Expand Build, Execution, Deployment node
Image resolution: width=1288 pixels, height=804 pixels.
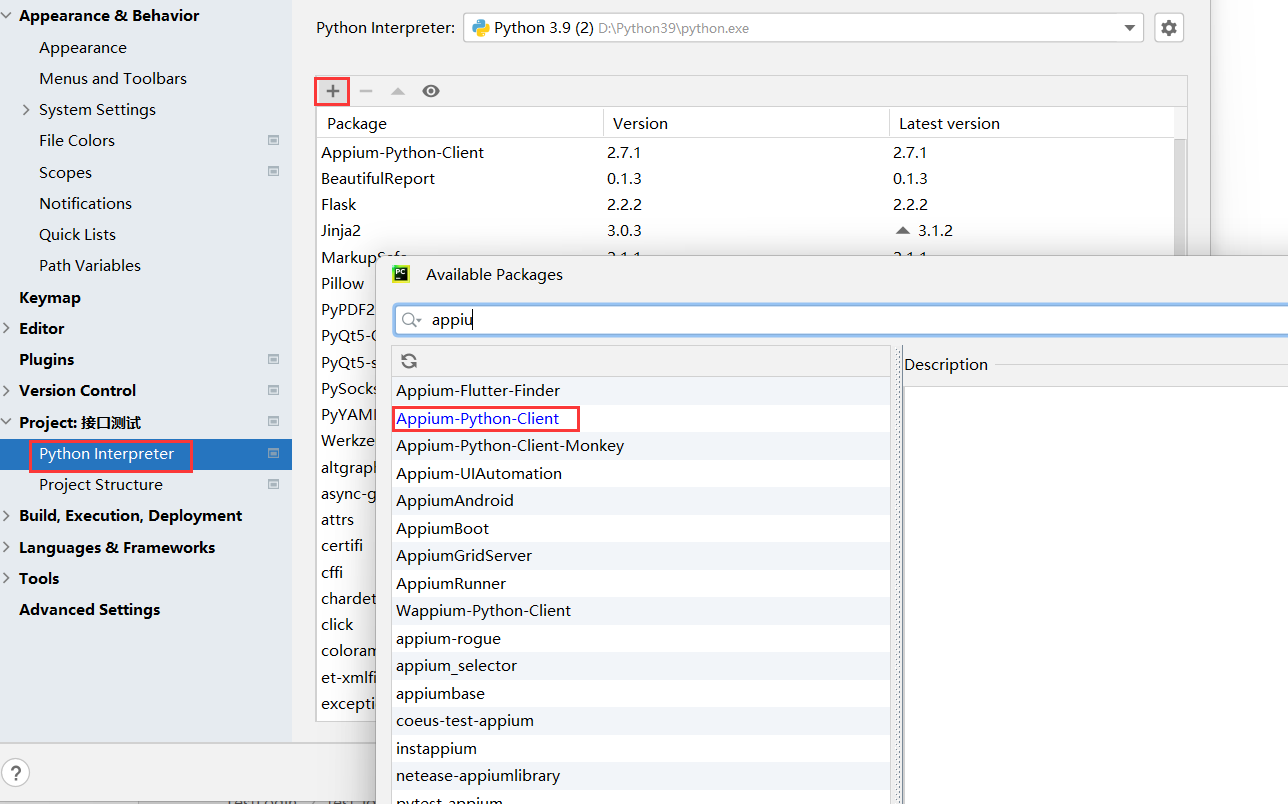point(7,515)
